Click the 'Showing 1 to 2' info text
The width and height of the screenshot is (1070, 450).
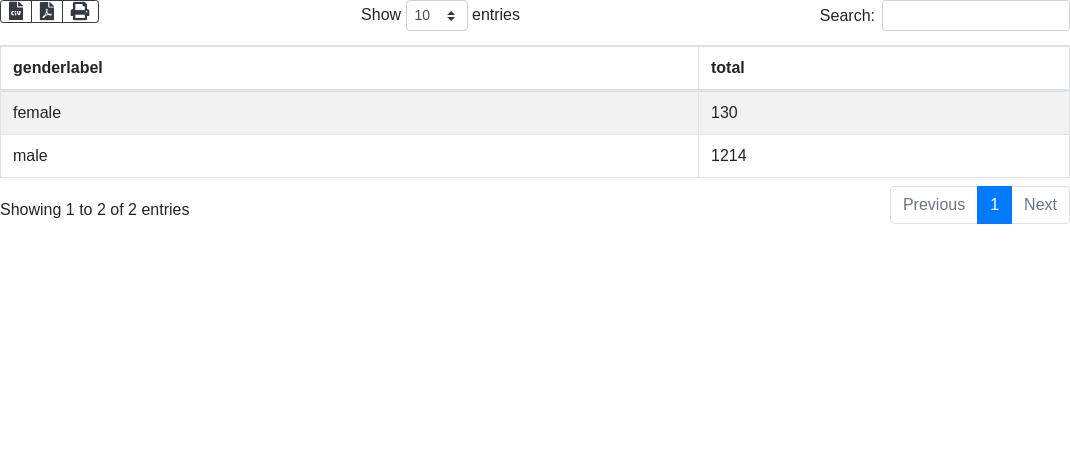[95, 210]
